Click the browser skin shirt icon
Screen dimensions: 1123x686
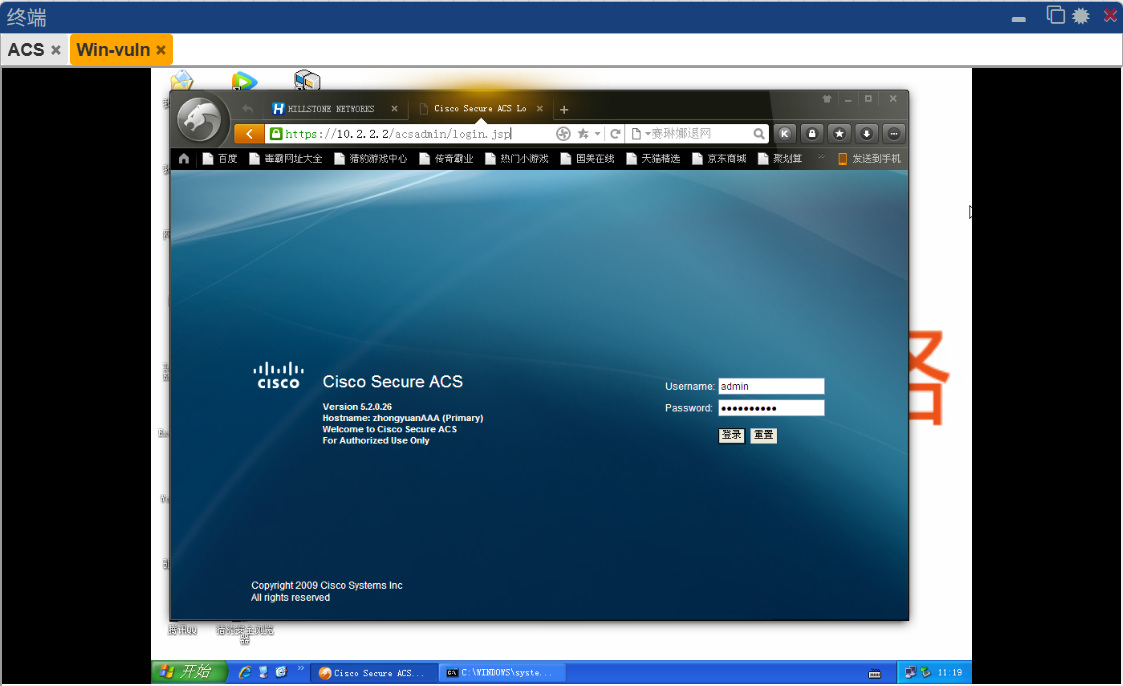(826, 99)
